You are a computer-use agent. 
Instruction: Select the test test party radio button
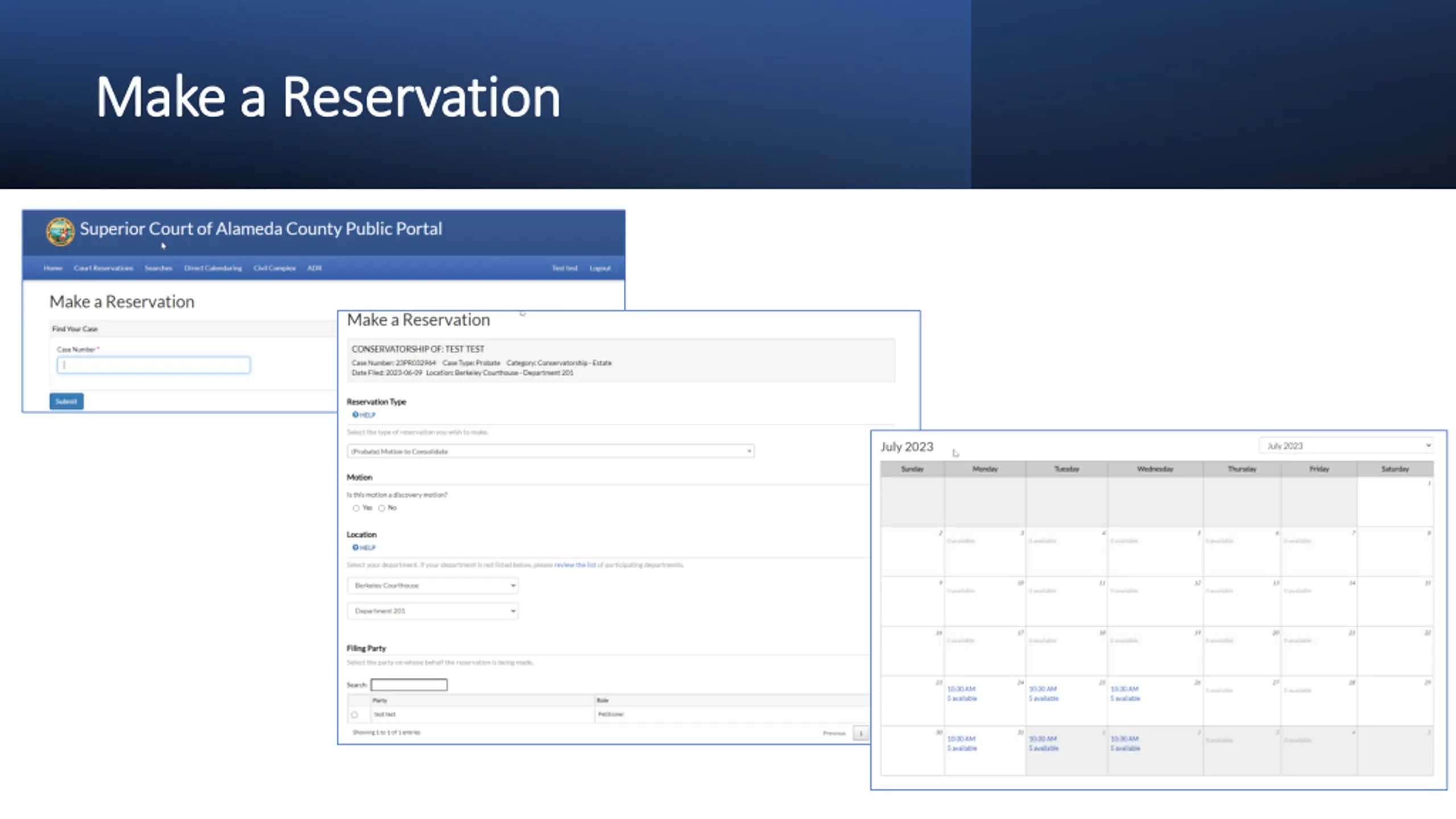click(x=355, y=715)
